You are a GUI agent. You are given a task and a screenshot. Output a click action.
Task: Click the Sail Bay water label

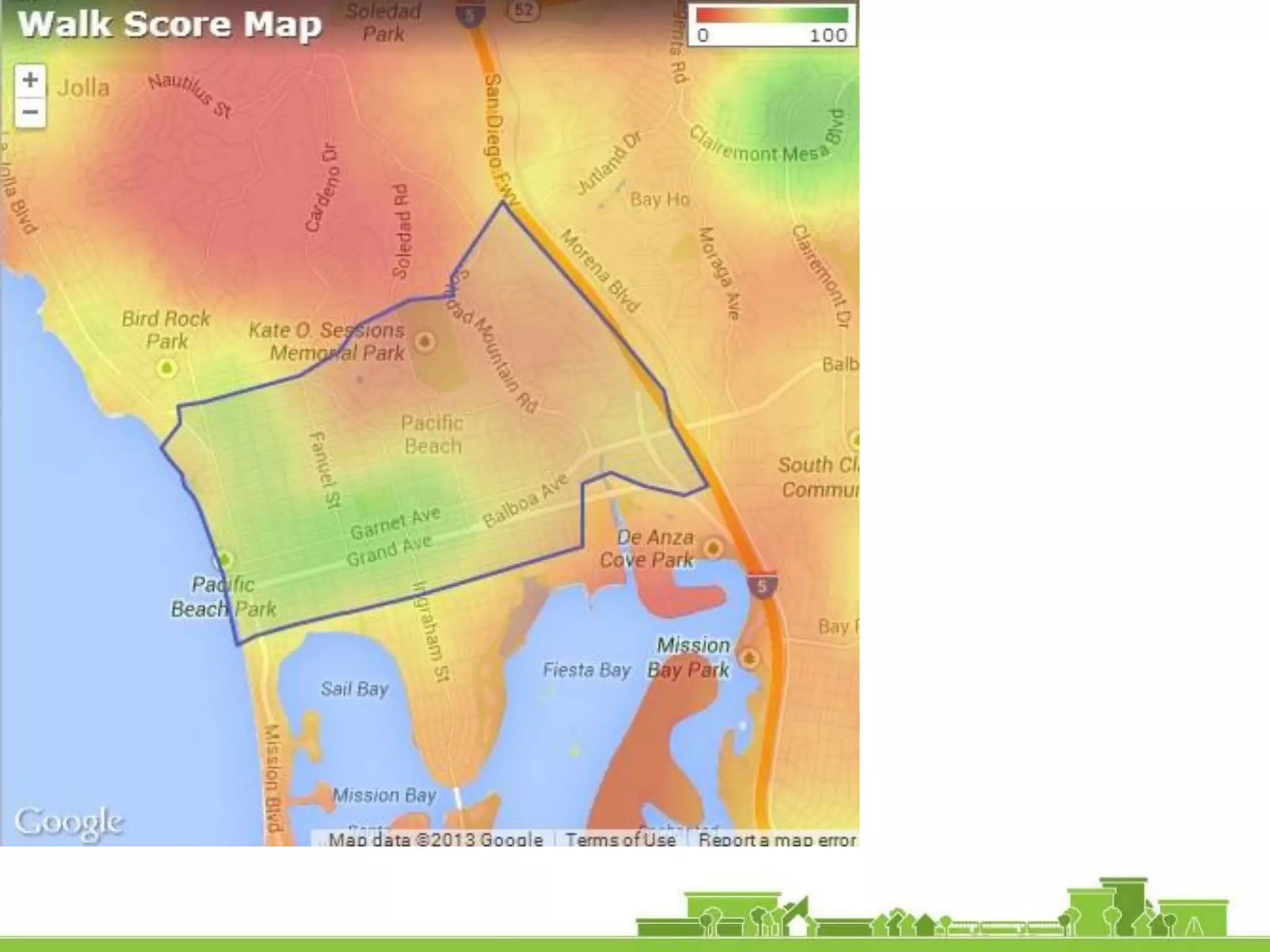355,689
